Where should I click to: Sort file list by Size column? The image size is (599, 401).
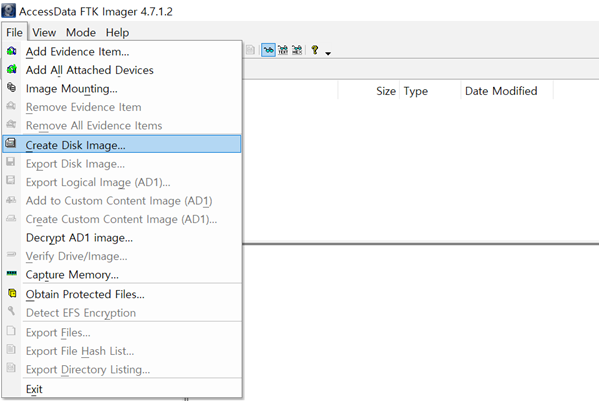(x=368, y=91)
